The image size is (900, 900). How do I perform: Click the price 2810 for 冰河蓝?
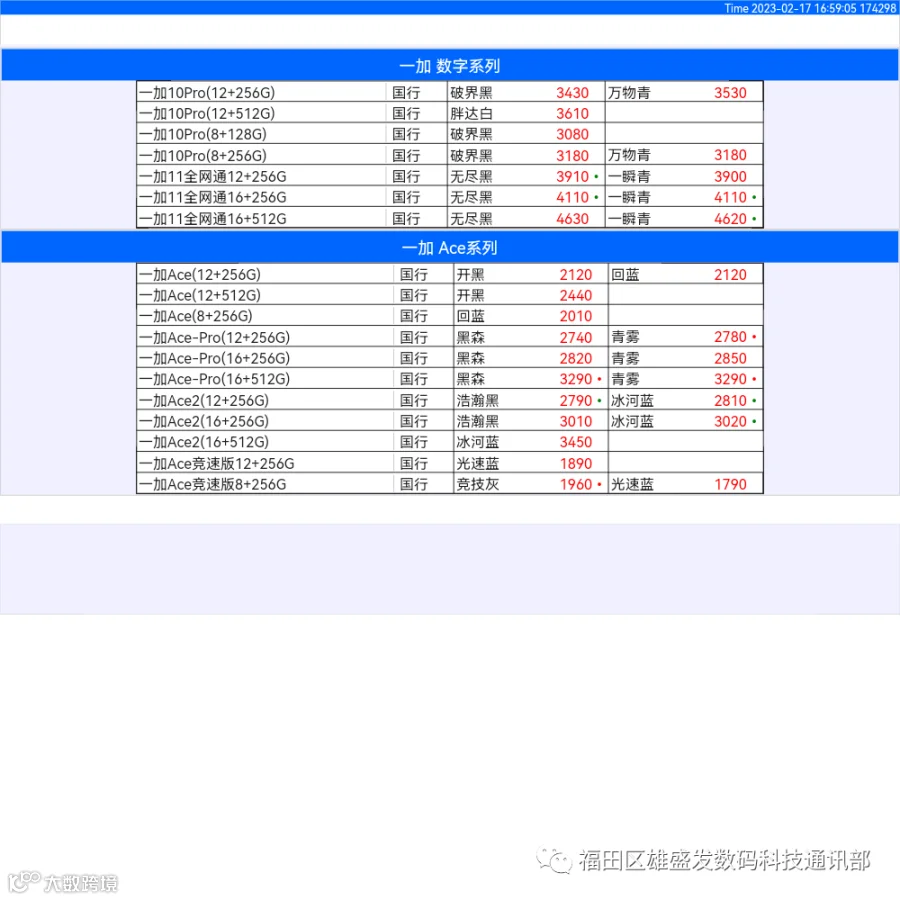[x=730, y=400]
